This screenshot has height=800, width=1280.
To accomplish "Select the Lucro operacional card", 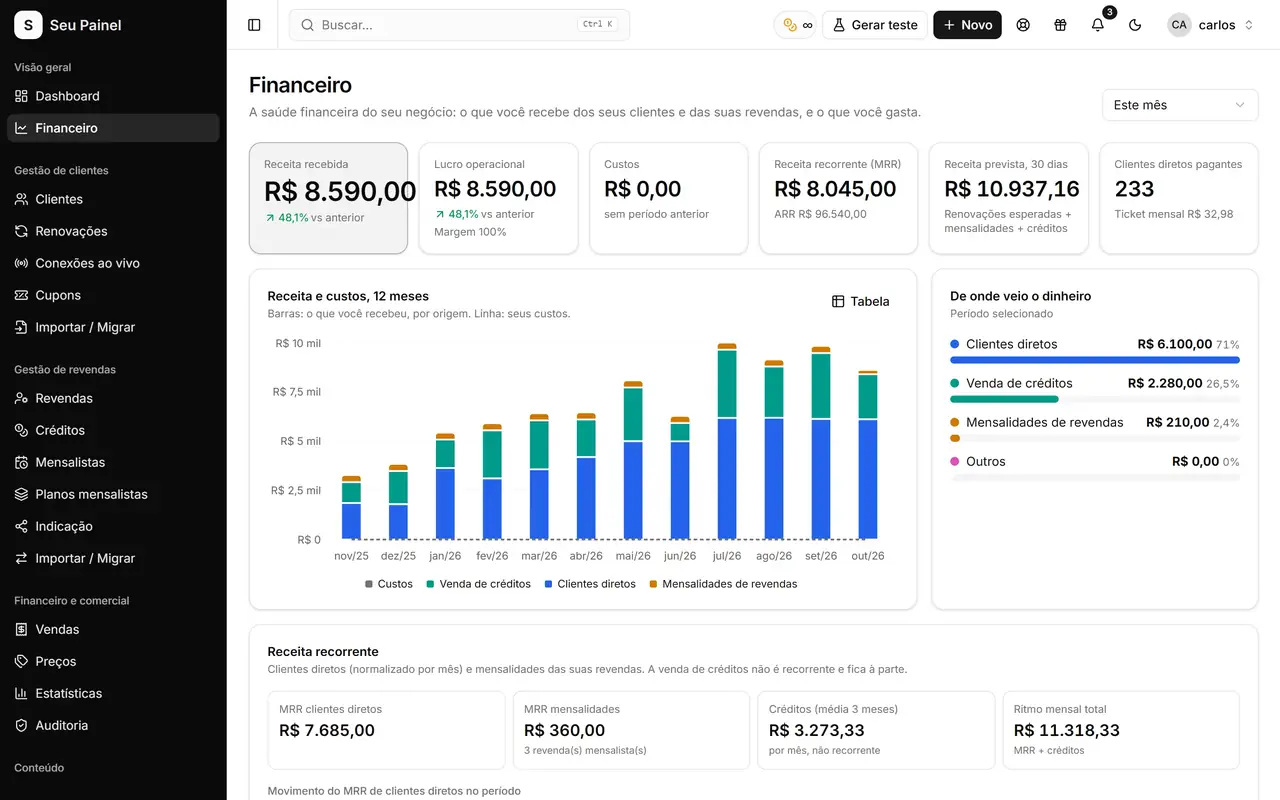I will 498,198.
